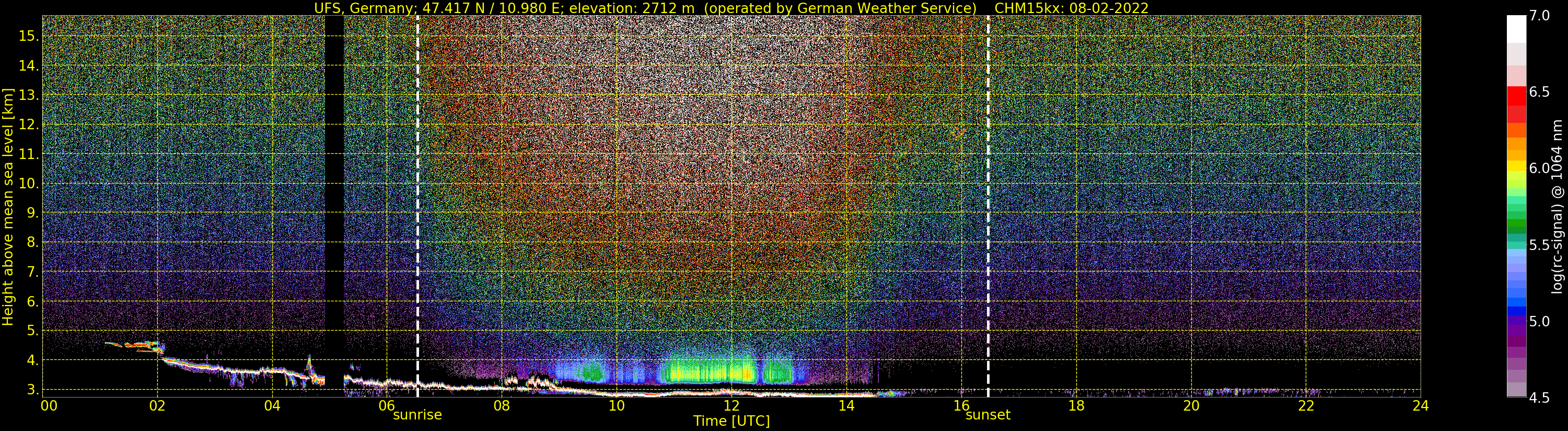Image resolution: width=1568 pixels, height=431 pixels.
Task: Click the time axis tick label '22'
Action: [1306, 405]
